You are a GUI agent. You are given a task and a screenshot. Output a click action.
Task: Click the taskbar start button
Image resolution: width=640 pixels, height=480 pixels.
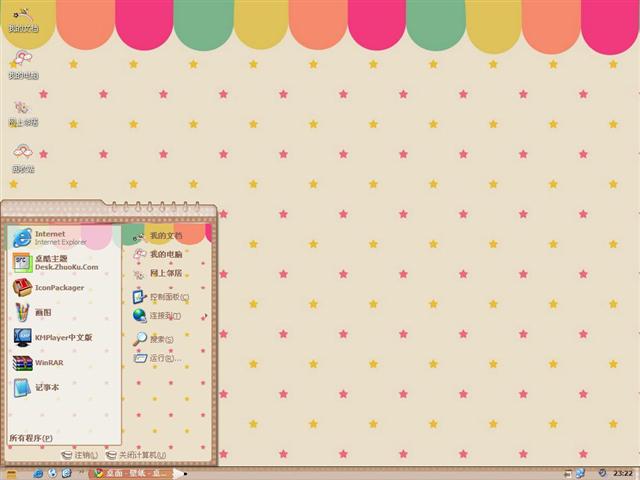tap(12, 473)
